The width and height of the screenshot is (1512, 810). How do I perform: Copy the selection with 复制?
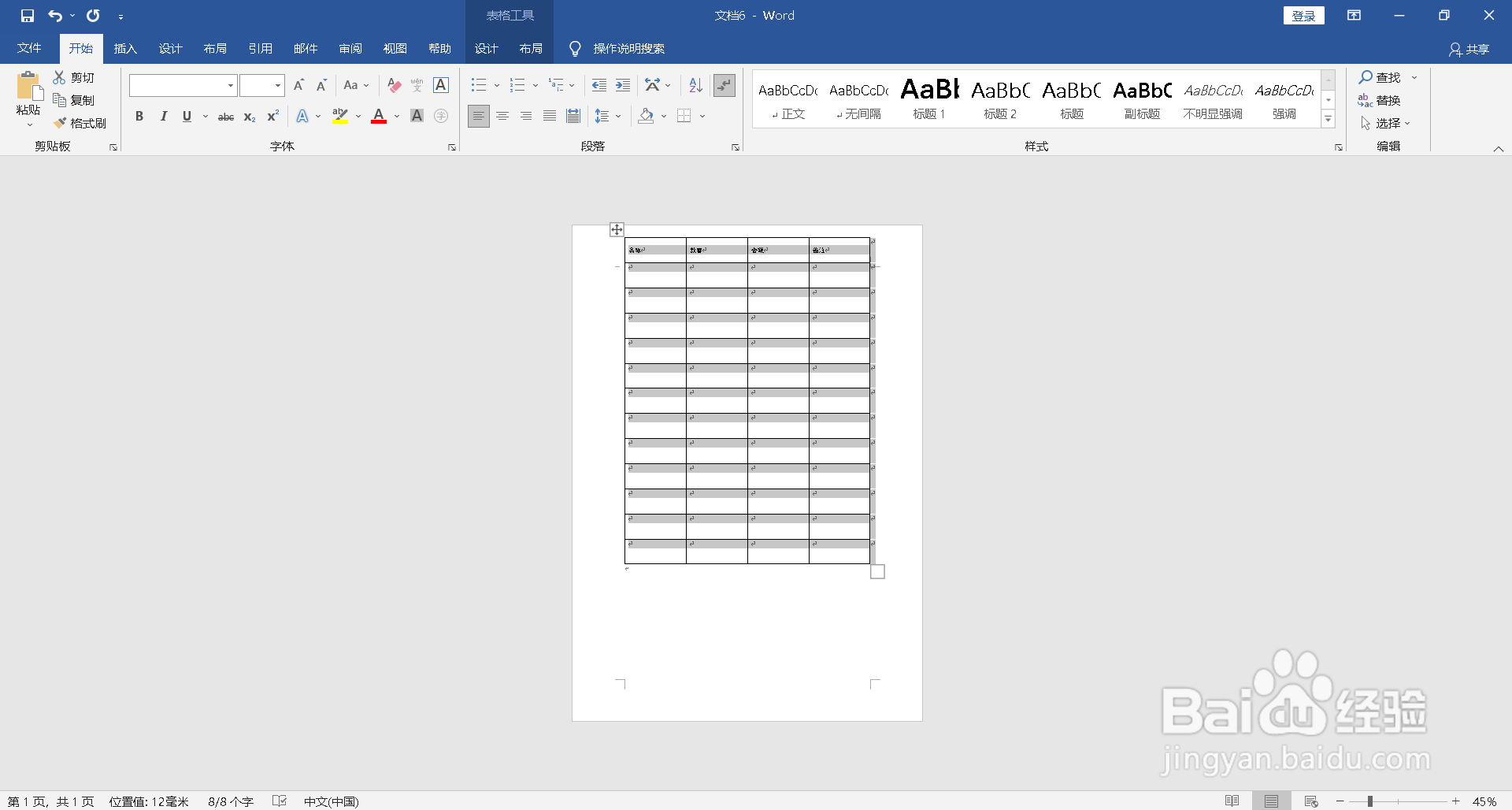point(74,100)
